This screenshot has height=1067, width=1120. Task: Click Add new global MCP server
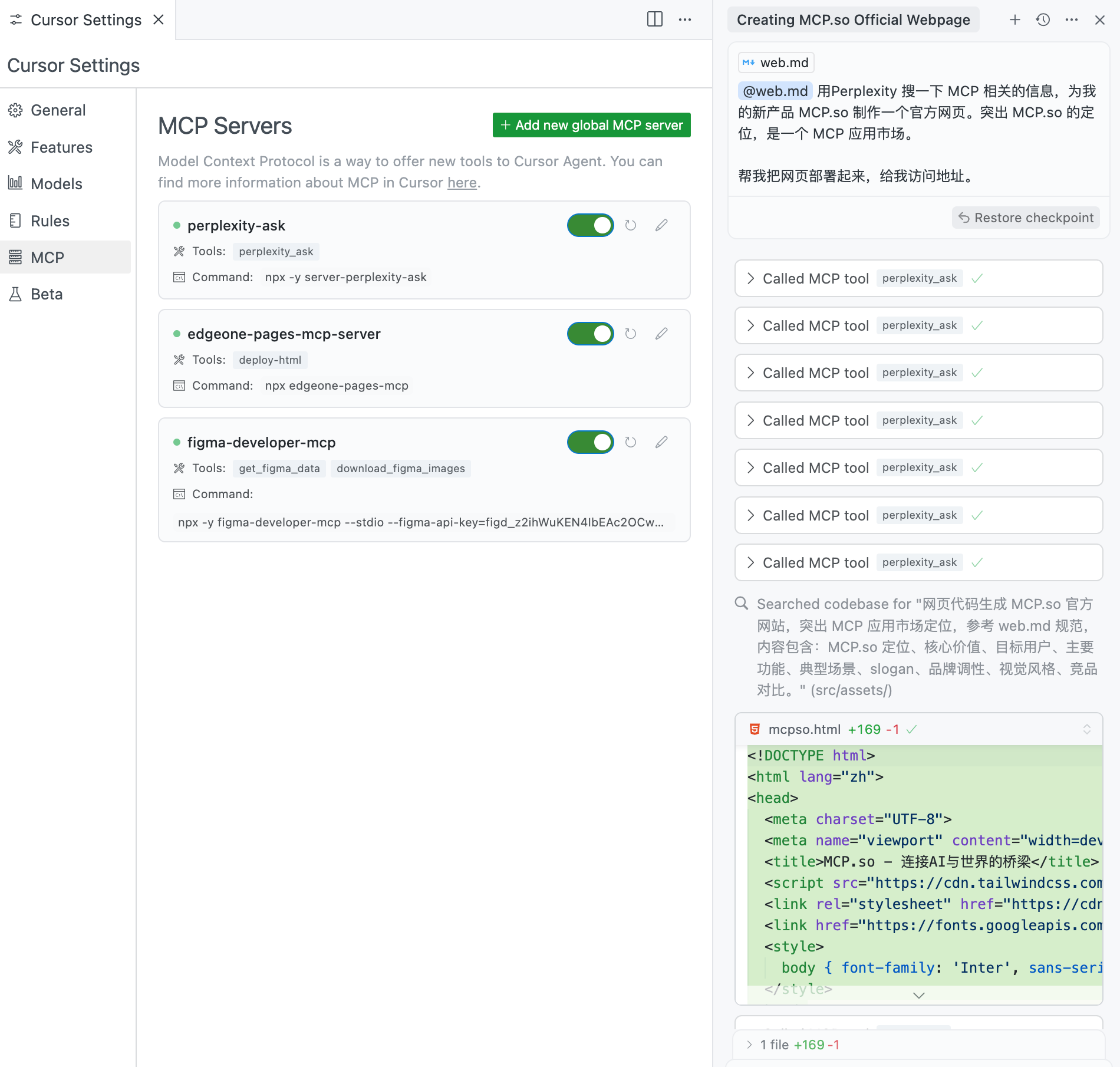591,125
